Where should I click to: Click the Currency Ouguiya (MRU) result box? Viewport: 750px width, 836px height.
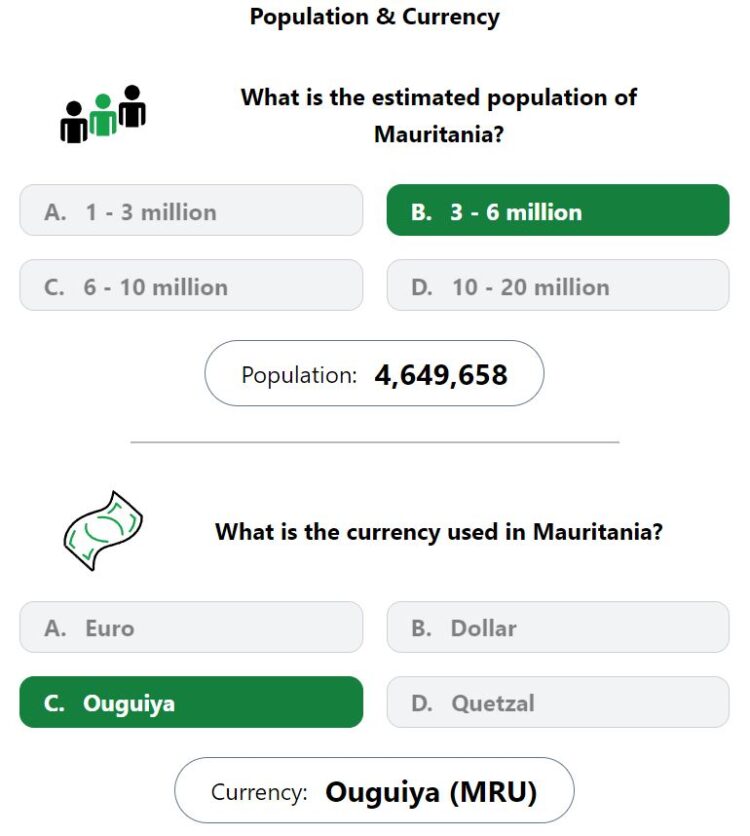pyautogui.click(x=374, y=790)
